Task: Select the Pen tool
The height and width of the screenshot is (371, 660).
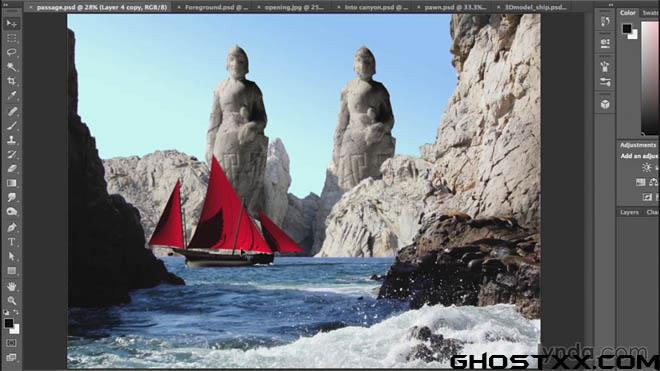Action: (12, 227)
